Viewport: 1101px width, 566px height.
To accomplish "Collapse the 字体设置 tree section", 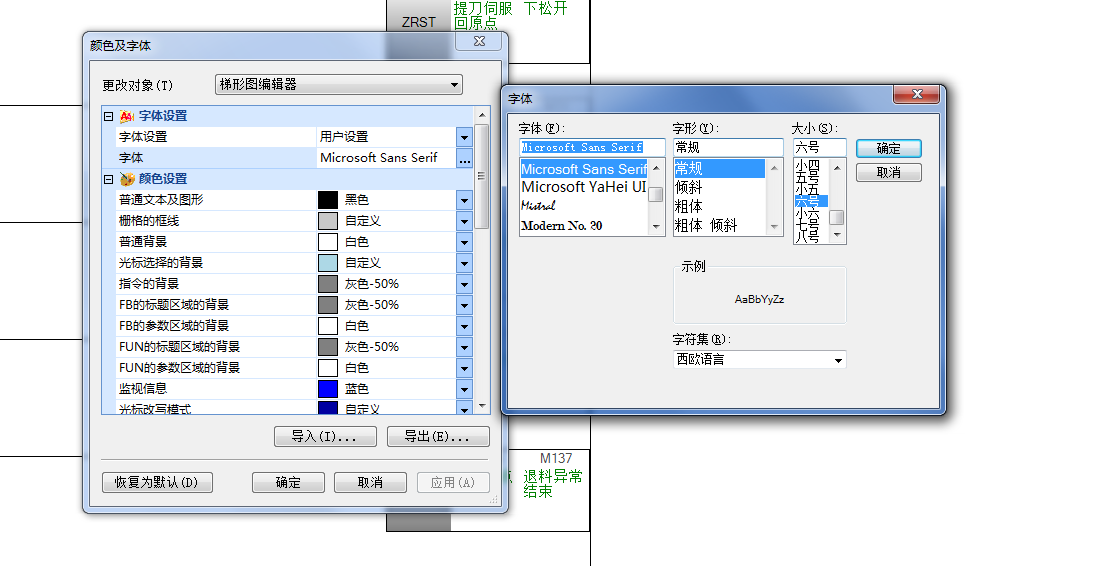I will point(108,116).
